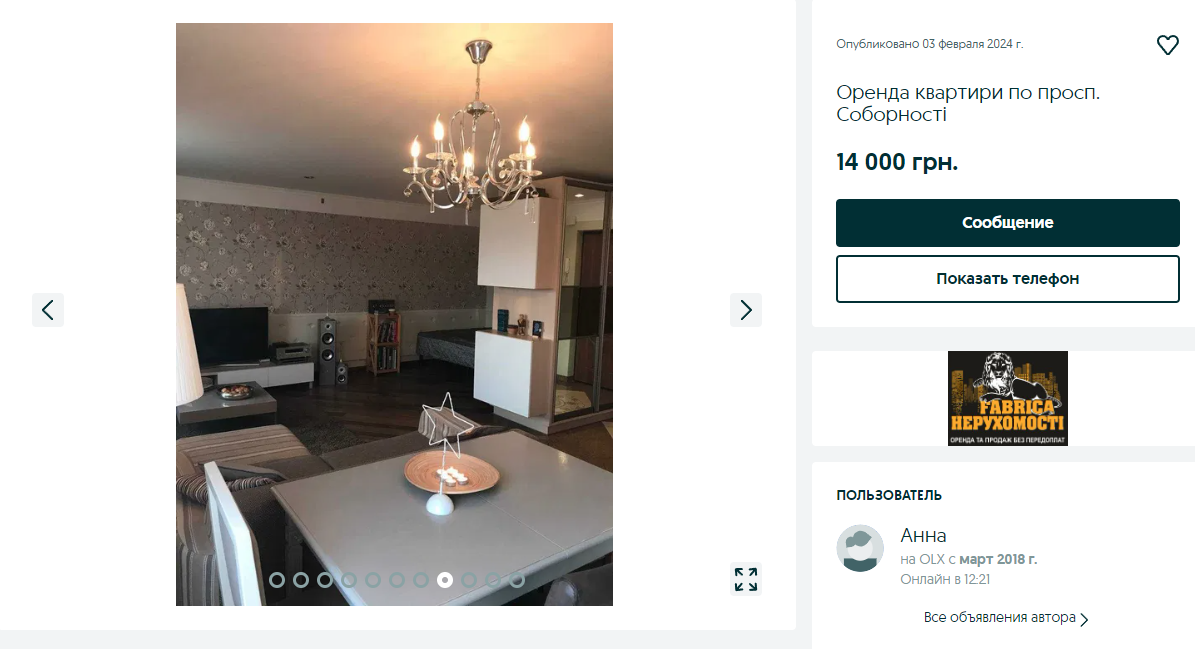Click the Сообщение button
This screenshot has width=1195, height=649.
coord(1008,222)
